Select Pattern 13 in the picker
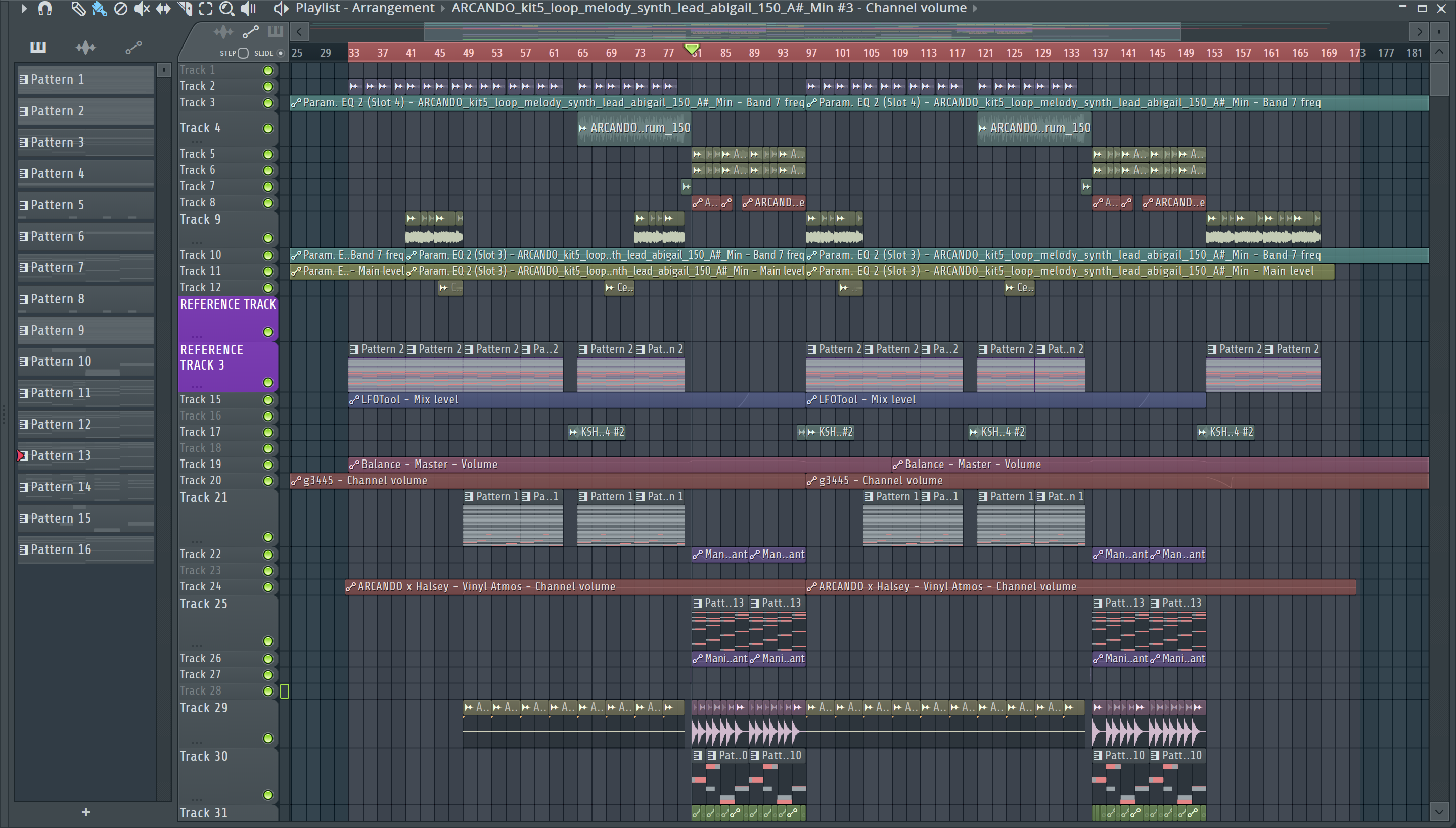Viewport: 1456px width, 828px height. point(86,456)
